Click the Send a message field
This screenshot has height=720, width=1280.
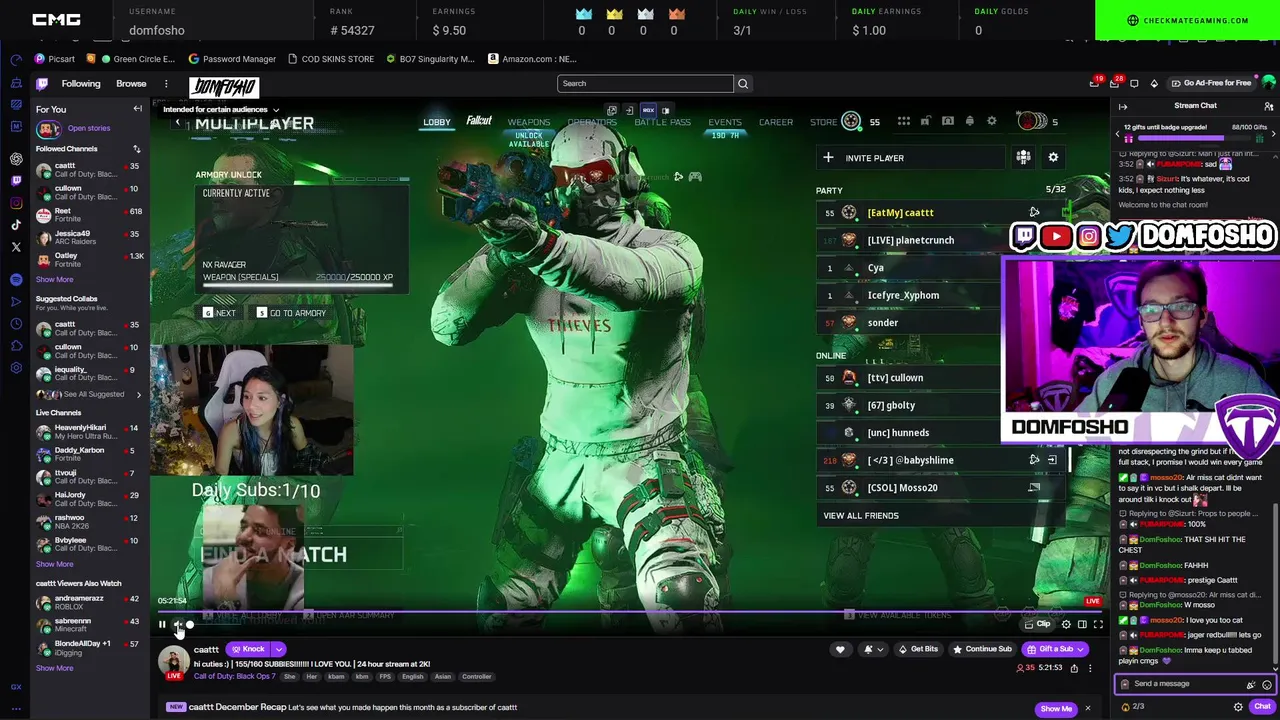[x=1185, y=684]
